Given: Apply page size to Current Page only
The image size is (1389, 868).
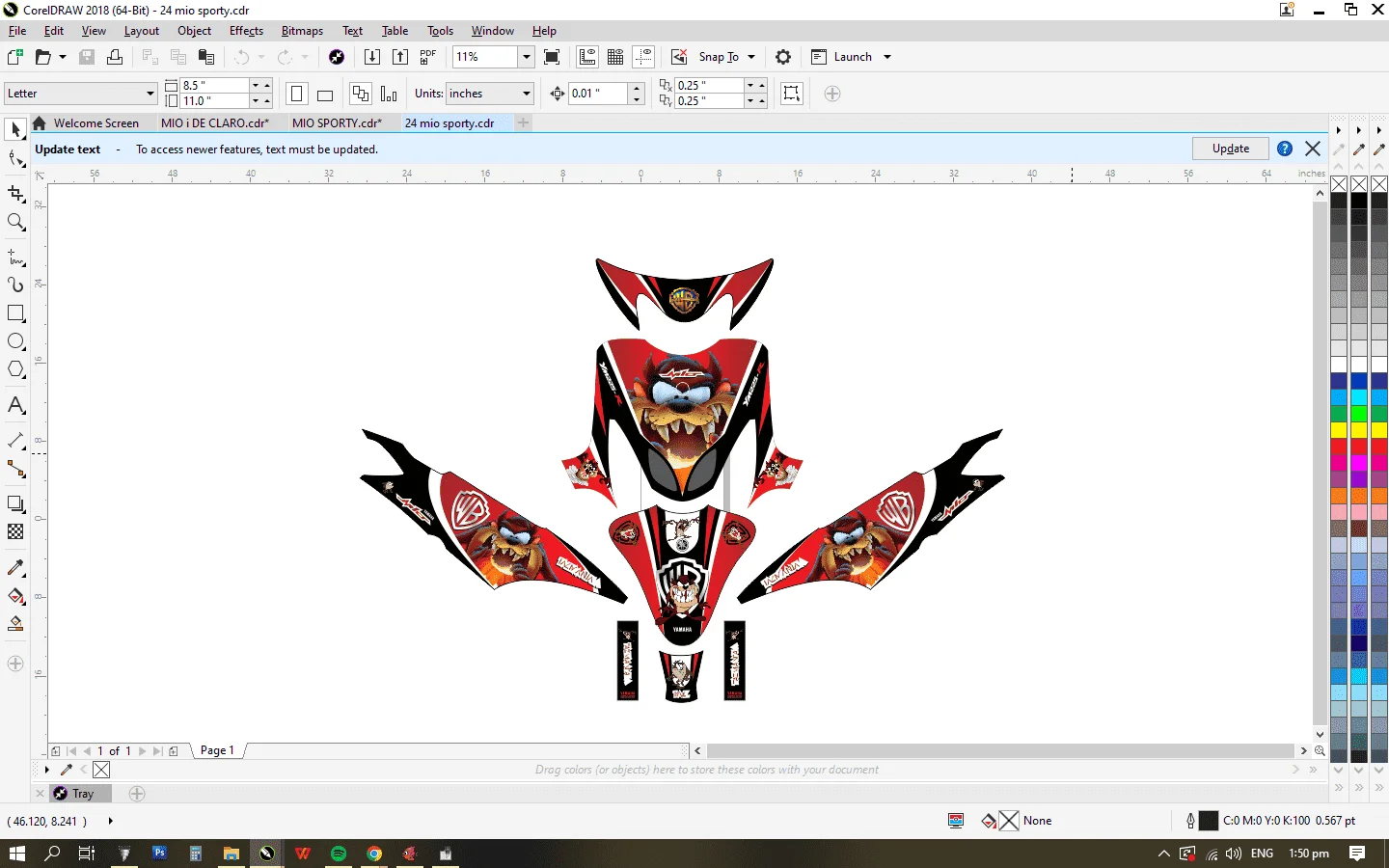Looking at the screenshot, I should (x=389, y=94).
